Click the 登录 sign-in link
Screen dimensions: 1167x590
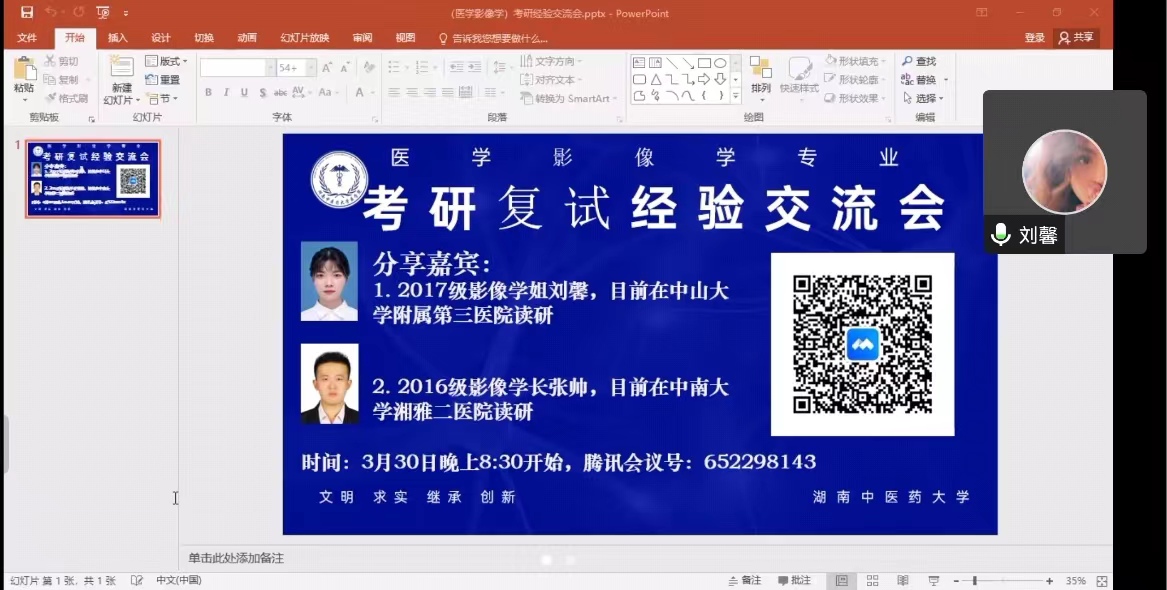coord(1034,38)
